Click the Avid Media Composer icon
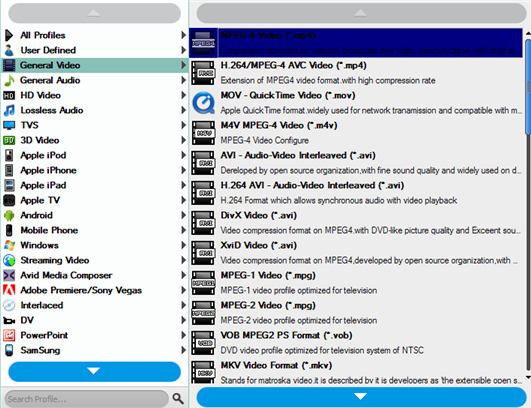 coord(9,275)
